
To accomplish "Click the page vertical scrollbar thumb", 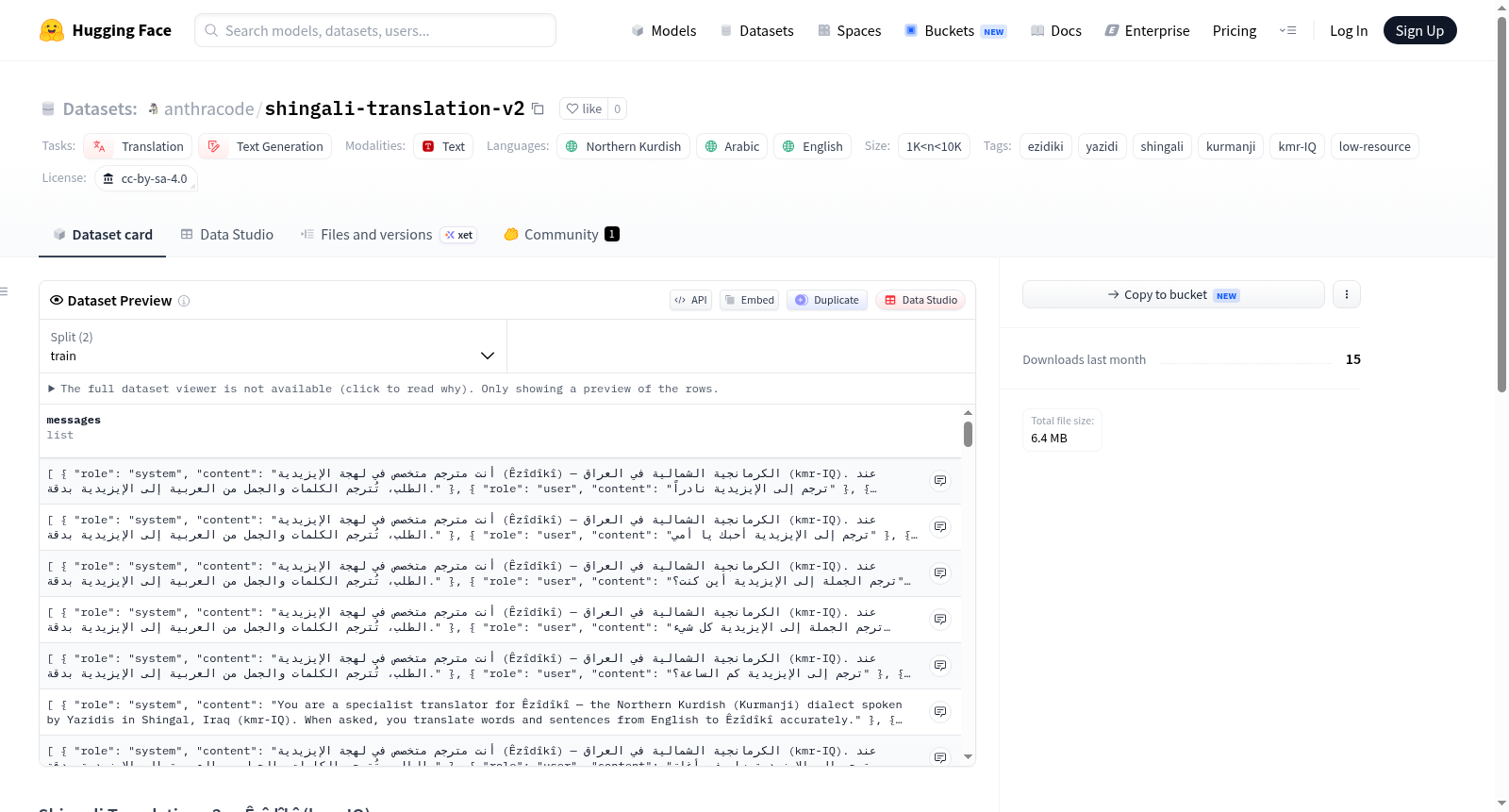I will (1502, 203).
